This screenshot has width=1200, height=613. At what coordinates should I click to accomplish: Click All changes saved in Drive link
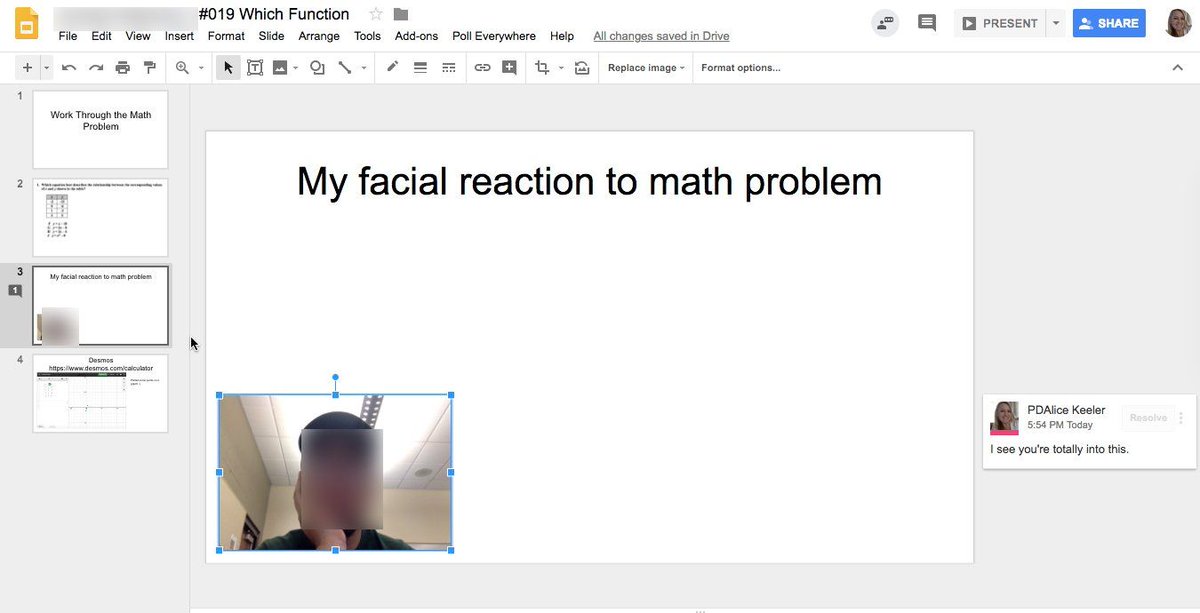tap(661, 36)
